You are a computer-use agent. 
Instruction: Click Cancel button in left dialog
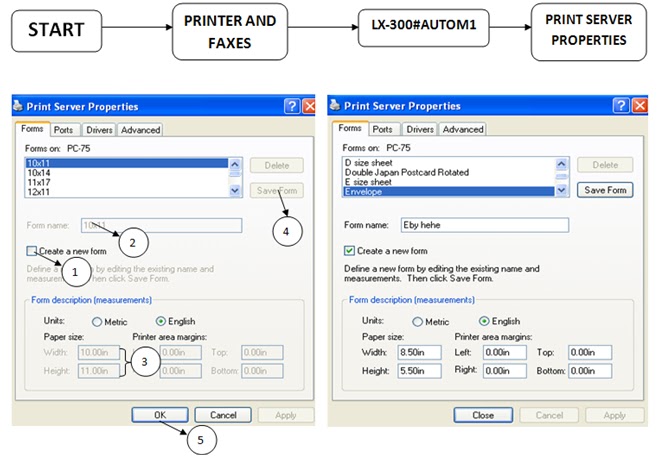tap(223, 415)
